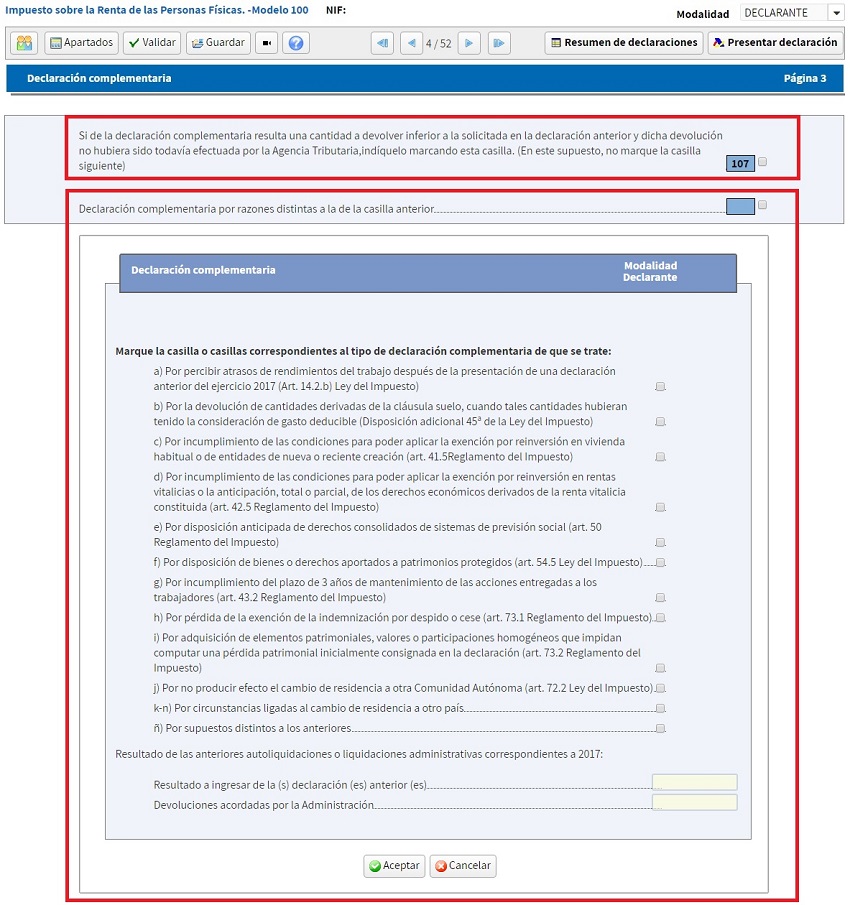
Task: Click the page indicator '4 / 52'
Action: (x=439, y=44)
